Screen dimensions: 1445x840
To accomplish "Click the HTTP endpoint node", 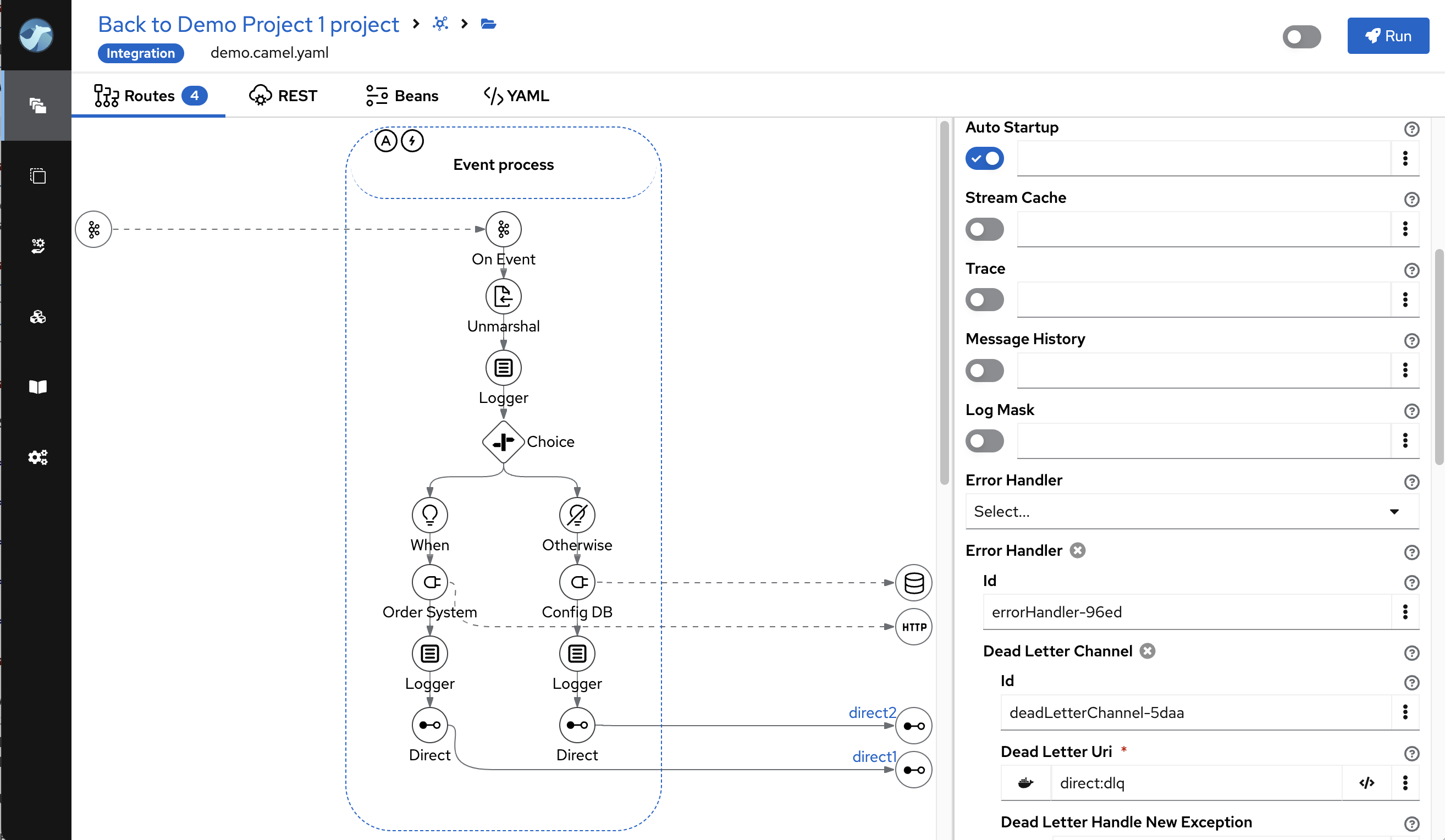I will (913, 627).
